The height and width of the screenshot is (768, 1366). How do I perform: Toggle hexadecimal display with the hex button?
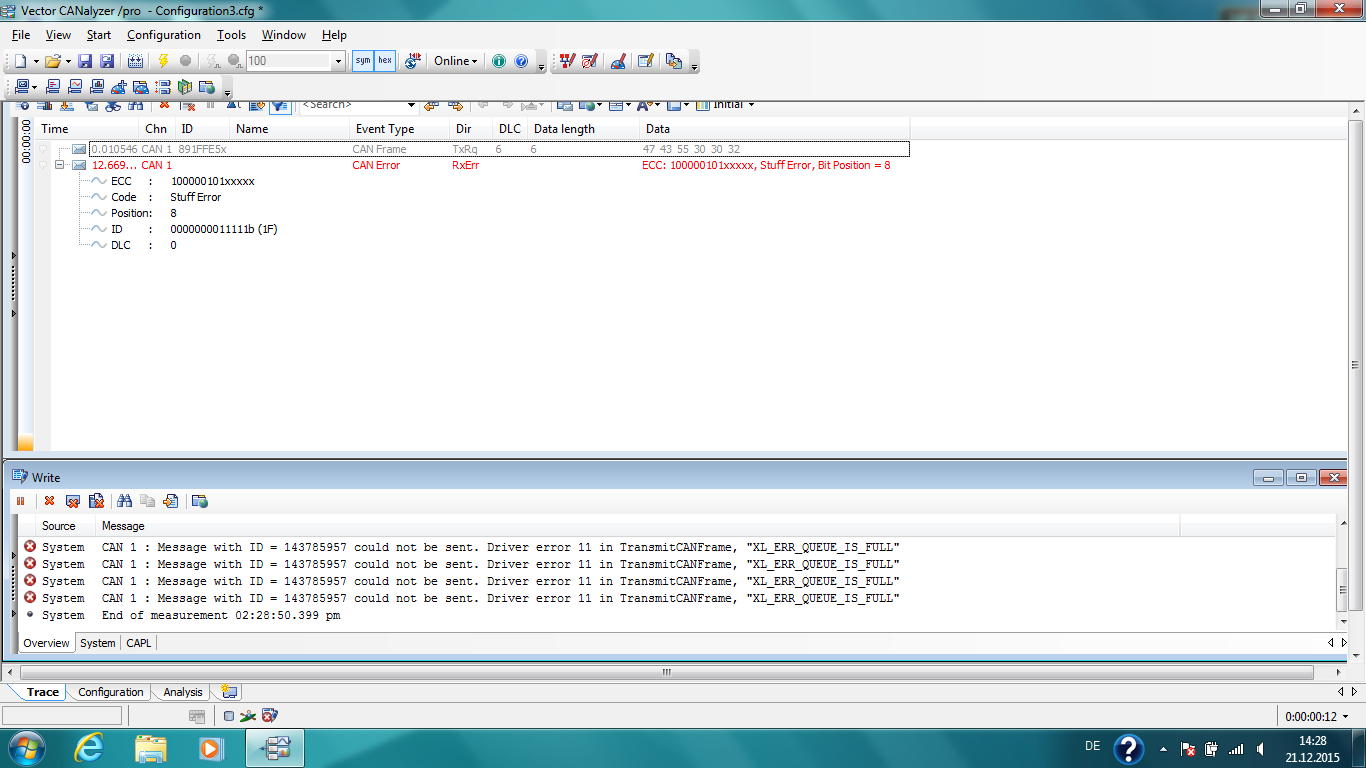(x=385, y=61)
